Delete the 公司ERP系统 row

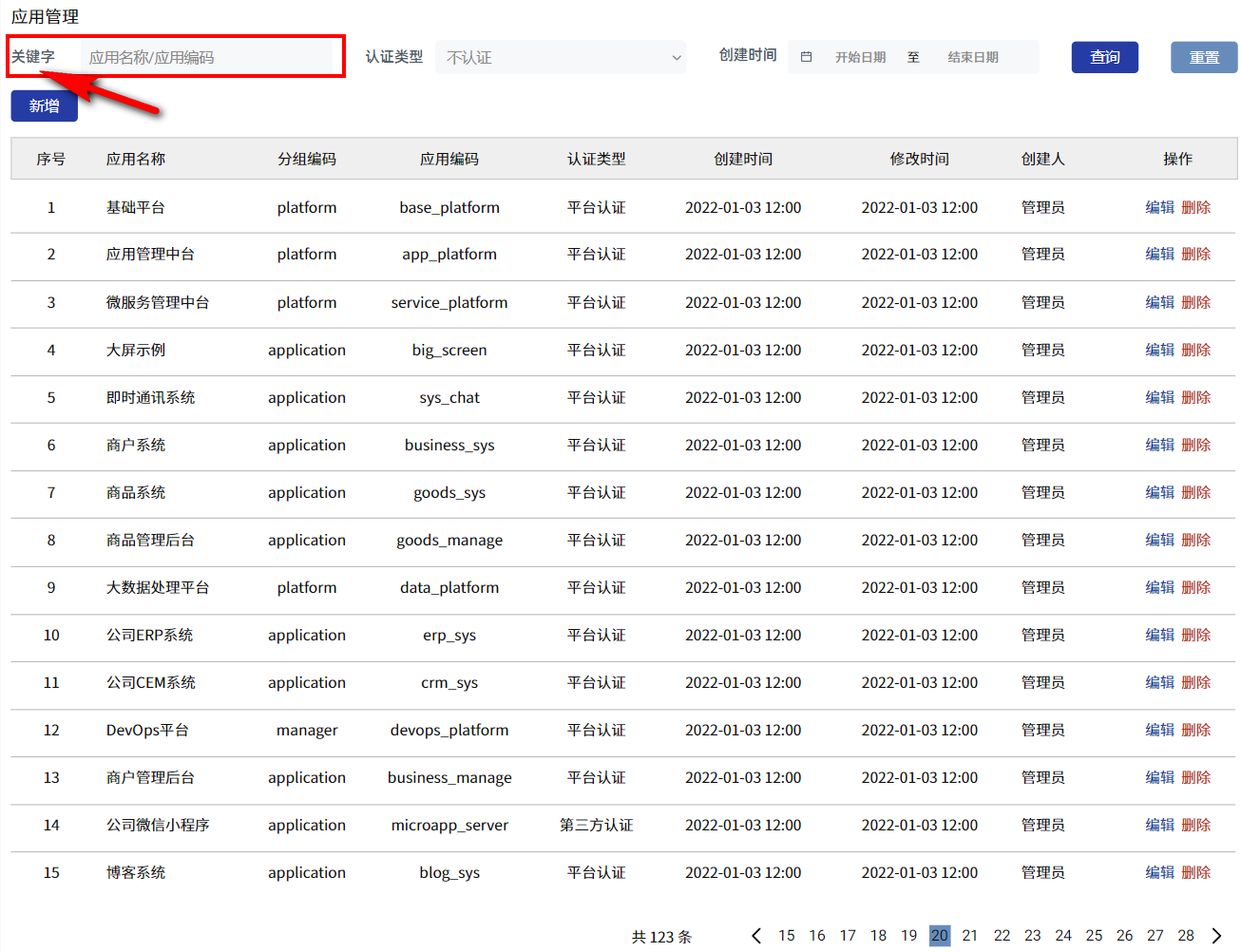(x=1196, y=635)
